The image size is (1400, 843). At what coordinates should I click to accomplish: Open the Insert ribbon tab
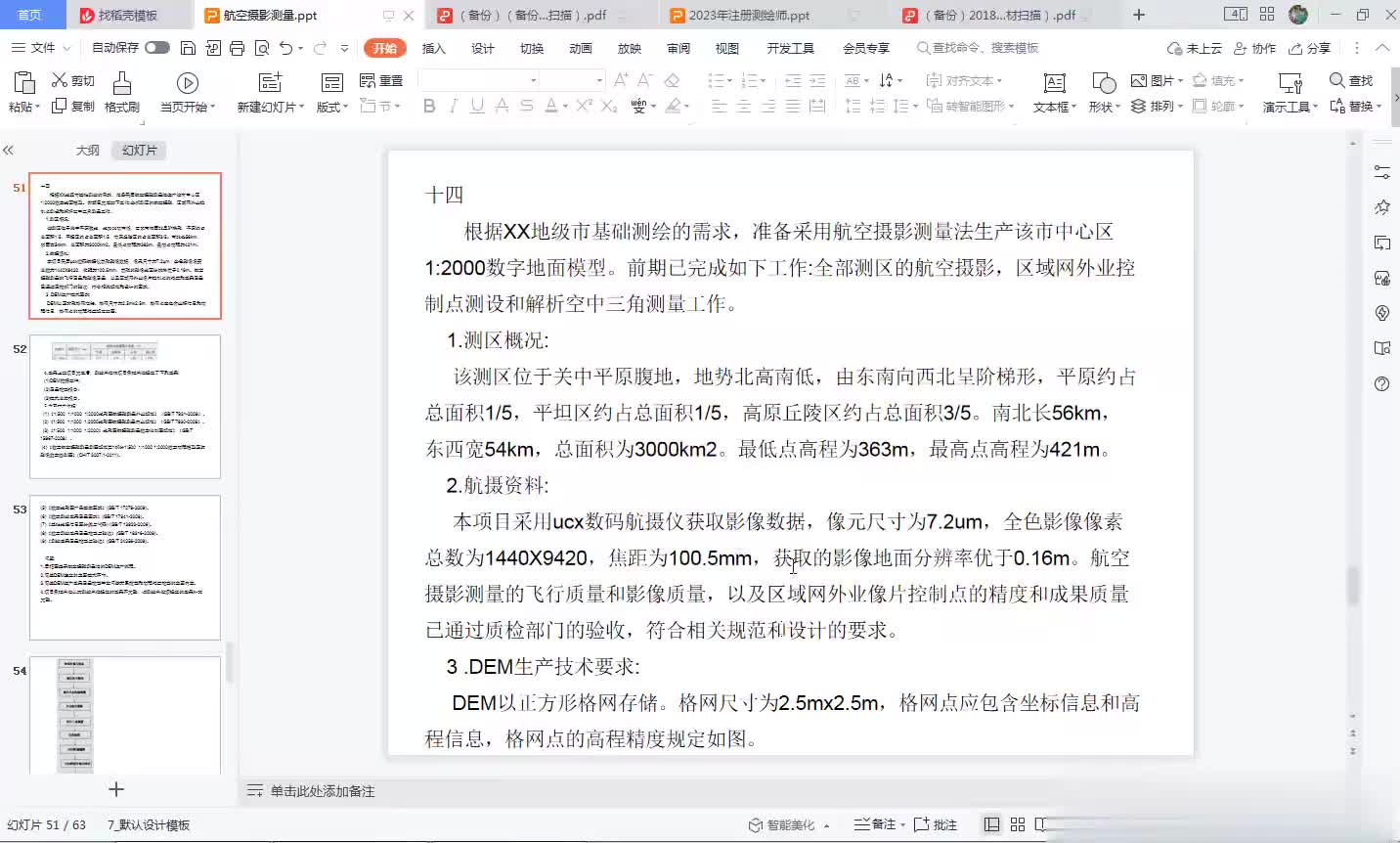pos(433,48)
